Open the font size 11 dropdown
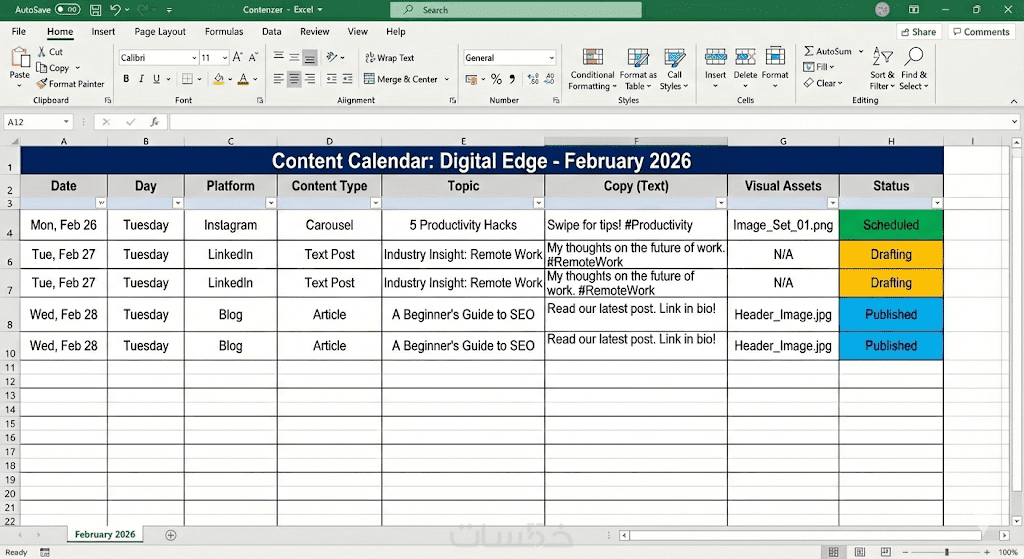Screen dimensions: 1024x559 pos(225,57)
